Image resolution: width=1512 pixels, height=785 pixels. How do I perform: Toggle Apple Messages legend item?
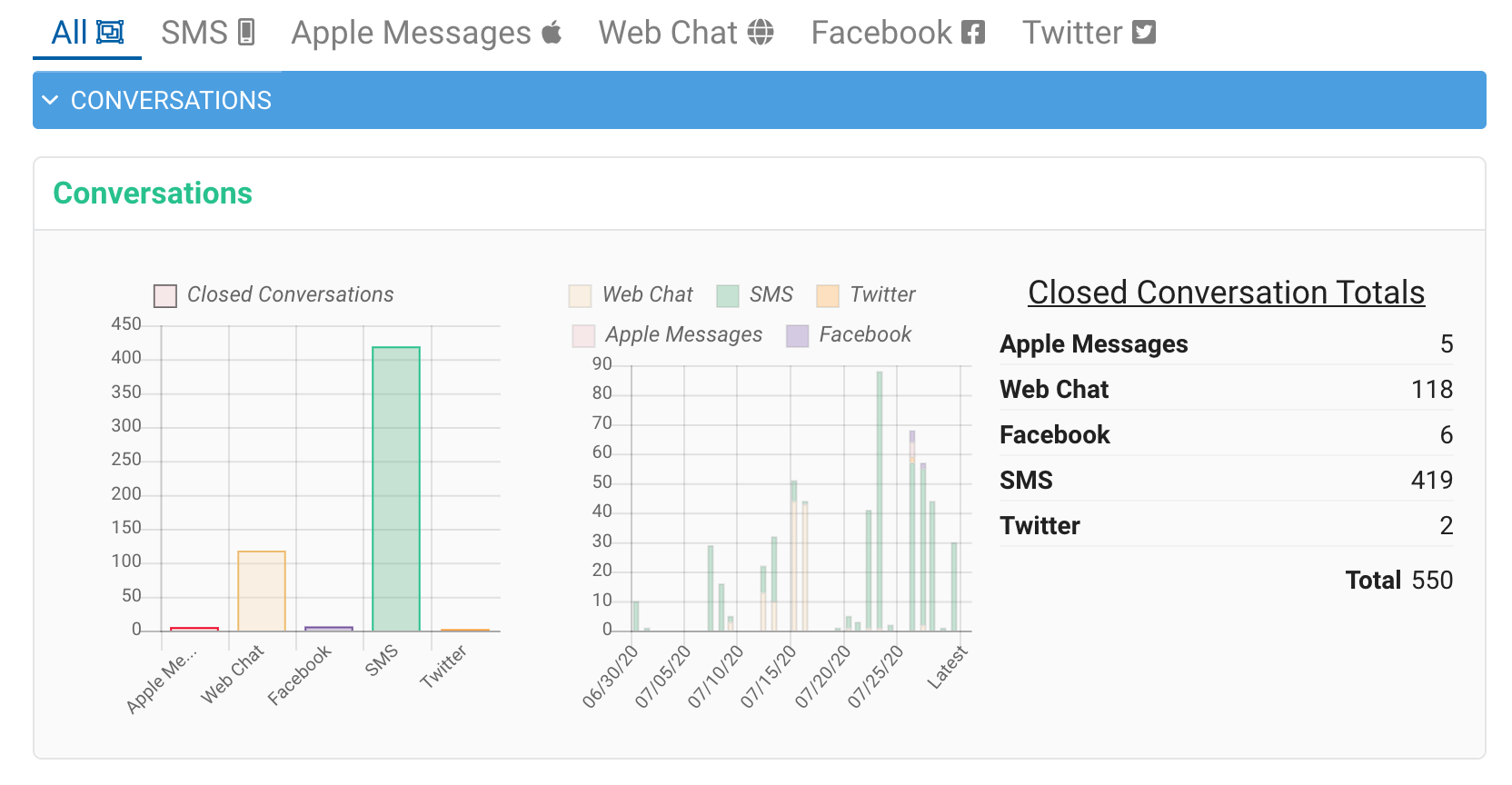[x=583, y=335]
